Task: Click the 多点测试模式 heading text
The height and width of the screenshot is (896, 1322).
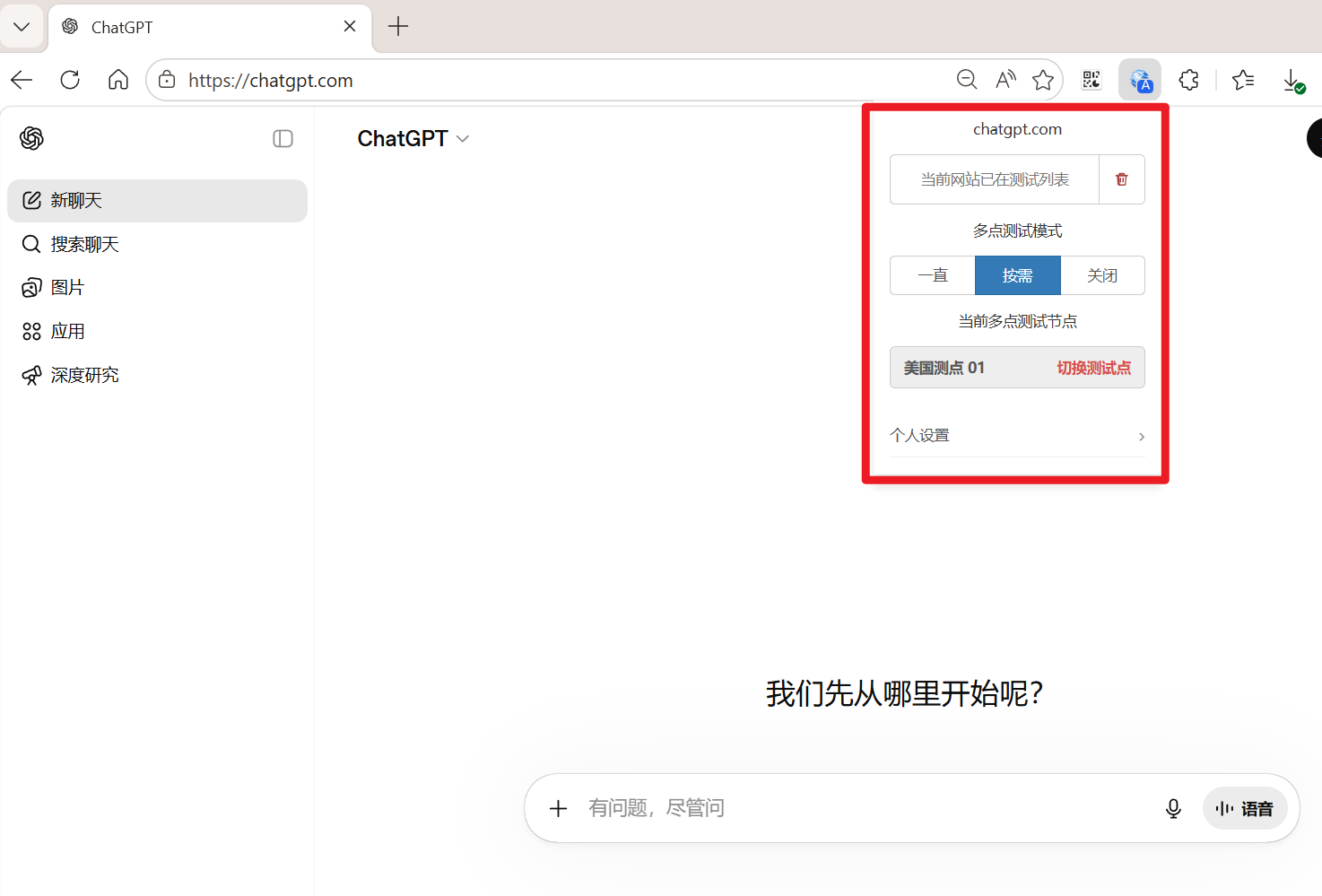Action: pyautogui.click(x=1017, y=231)
